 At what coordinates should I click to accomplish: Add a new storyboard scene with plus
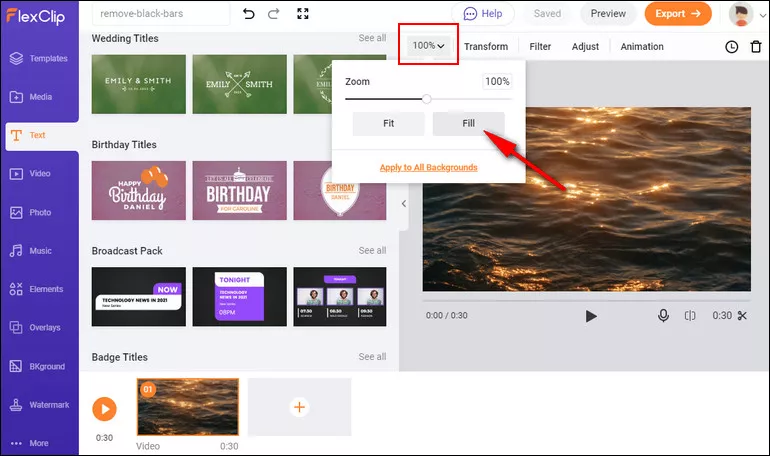pyautogui.click(x=300, y=407)
